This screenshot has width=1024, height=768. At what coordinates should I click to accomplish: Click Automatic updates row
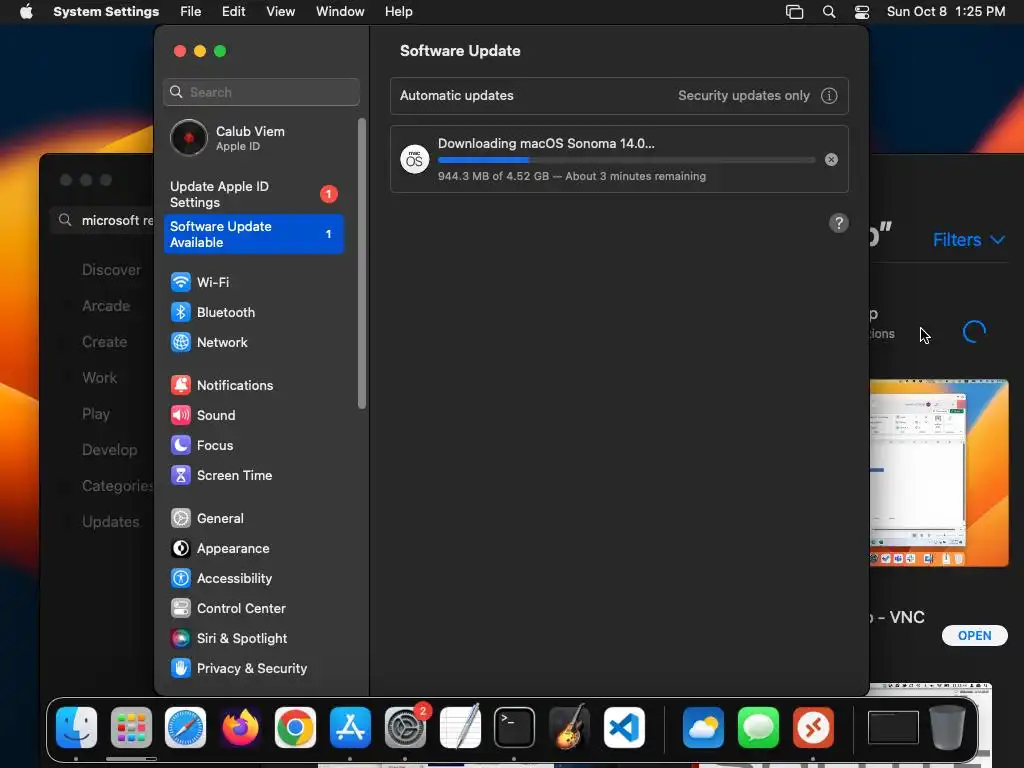click(x=619, y=96)
